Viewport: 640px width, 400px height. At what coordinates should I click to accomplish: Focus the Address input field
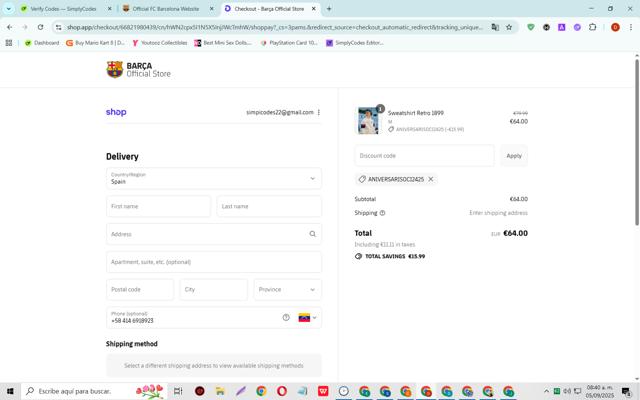[x=214, y=234]
